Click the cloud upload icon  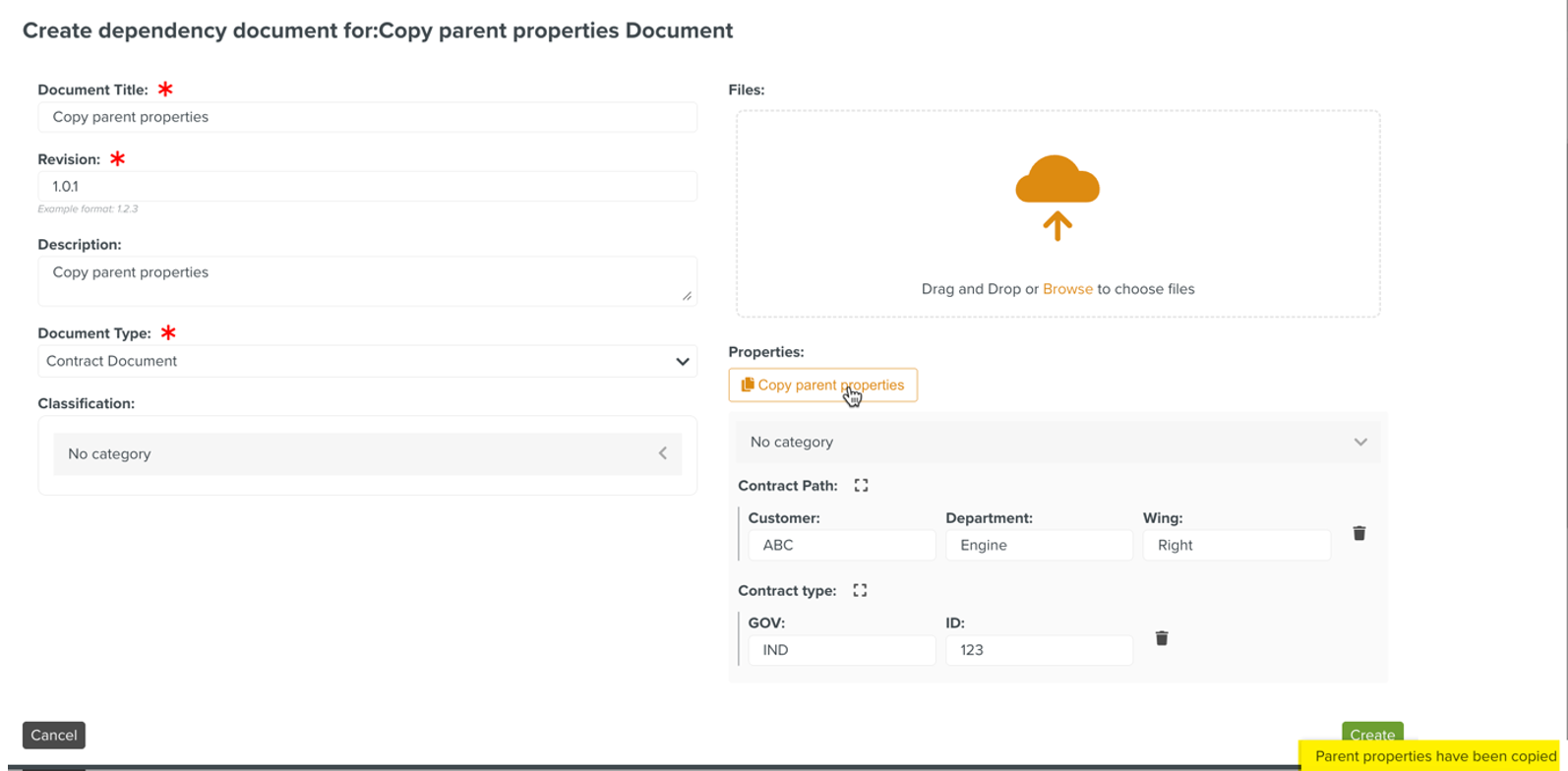(x=1057, y=197)
